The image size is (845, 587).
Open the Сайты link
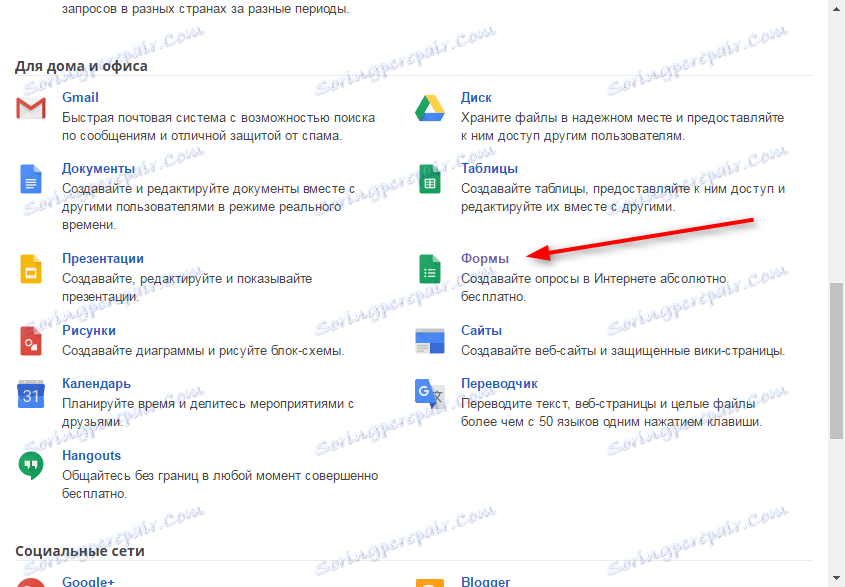[x=481, y=330]
